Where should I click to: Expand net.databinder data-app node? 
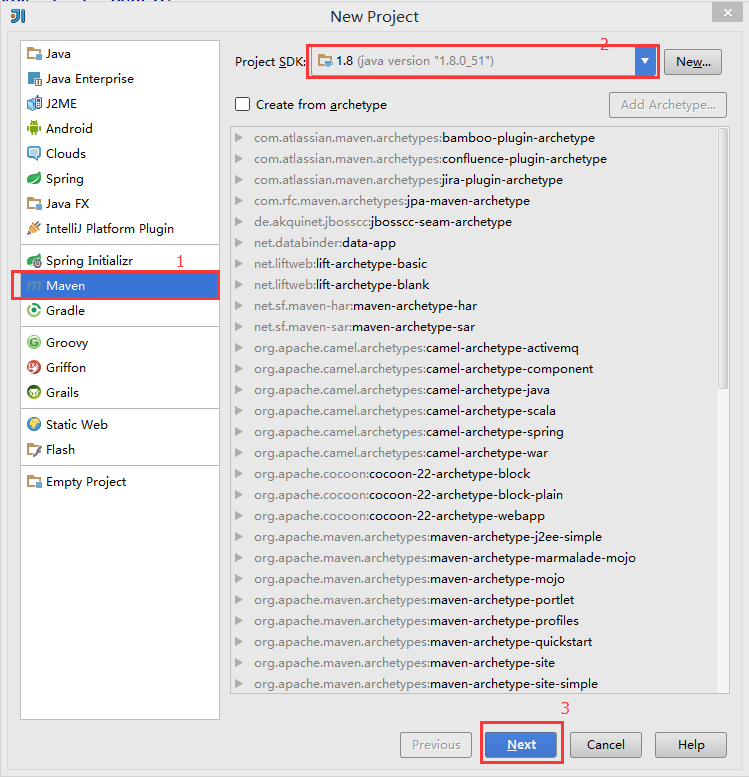pos(239,243)
